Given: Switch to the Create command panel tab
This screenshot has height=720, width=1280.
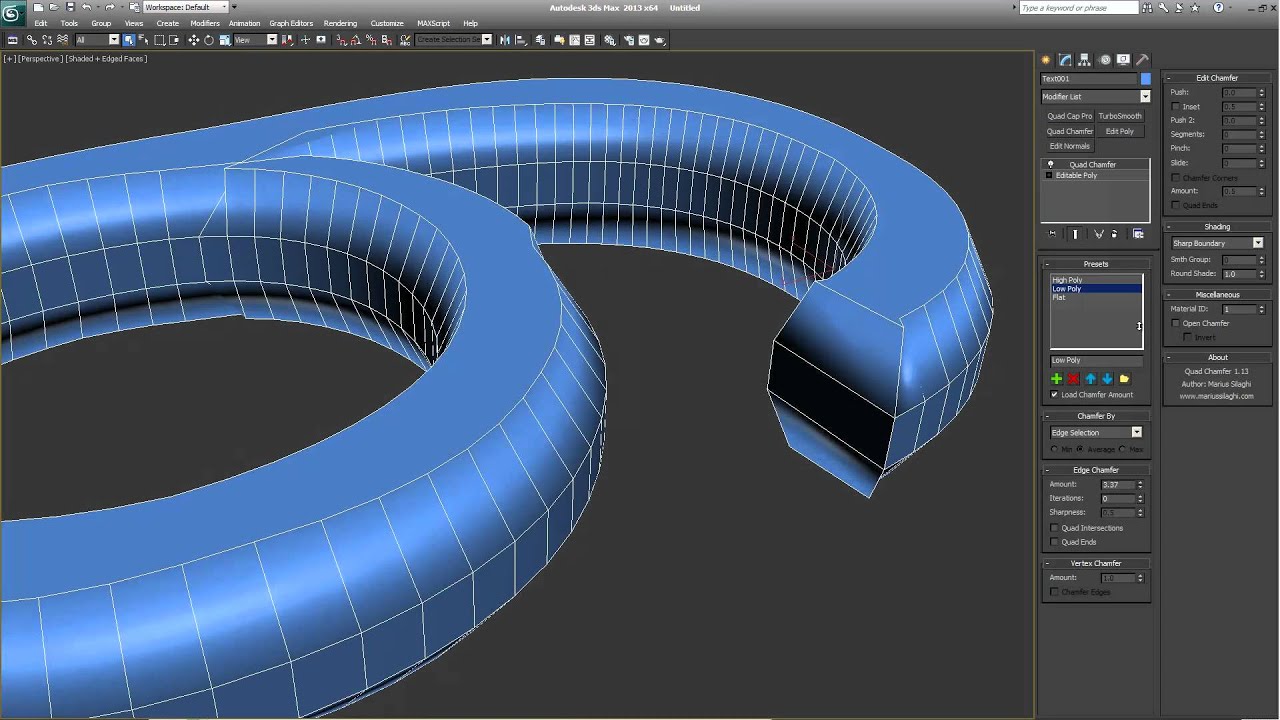Looking at the screenshot, I should point(1046,60).
